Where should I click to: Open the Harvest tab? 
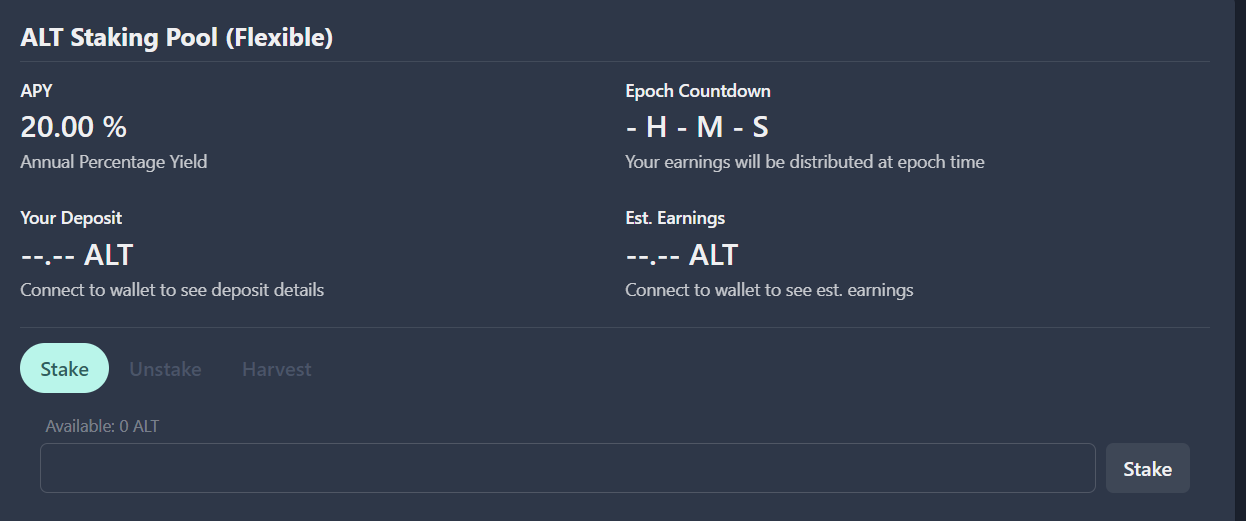click(x=276, y=369)
